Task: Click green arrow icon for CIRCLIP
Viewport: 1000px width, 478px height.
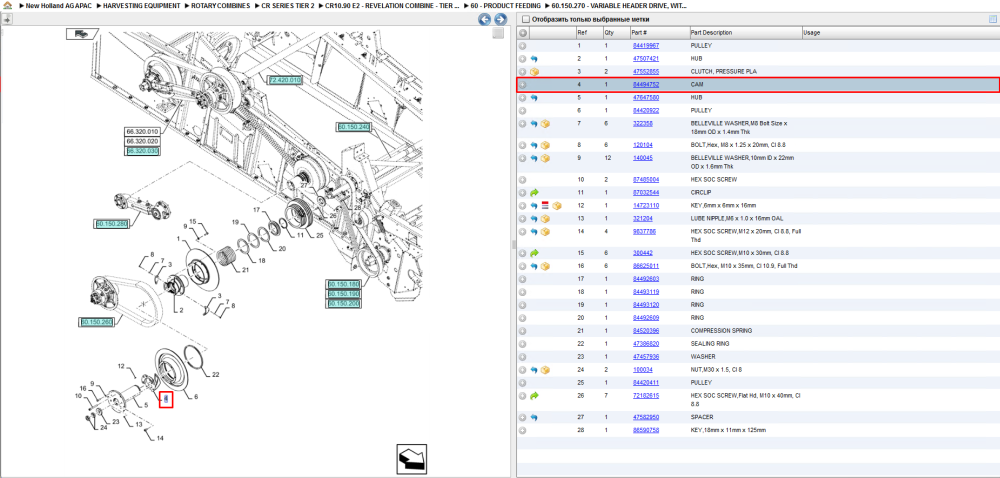Action: click(534, 192)
